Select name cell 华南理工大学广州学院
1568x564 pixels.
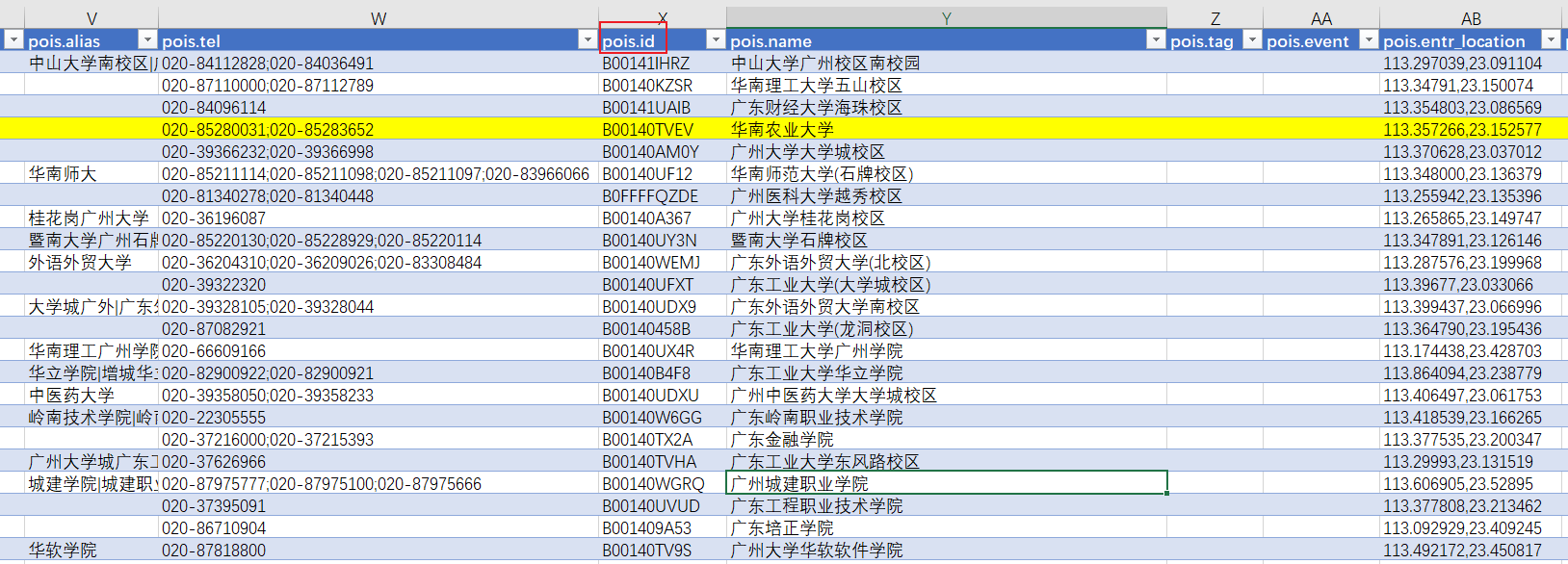coord(947,350)
